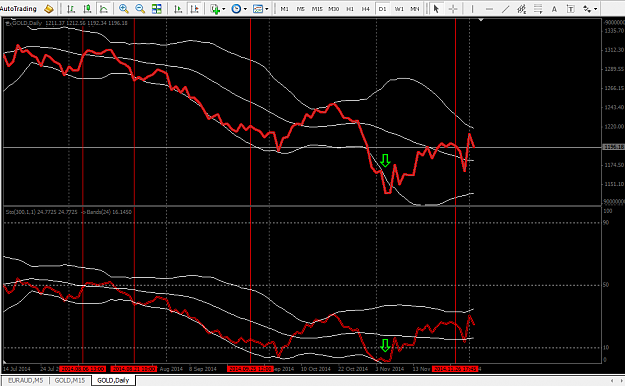Expand the arrows dropdown caret
Screen dimensions: 625x386
(x=596, y=9)
